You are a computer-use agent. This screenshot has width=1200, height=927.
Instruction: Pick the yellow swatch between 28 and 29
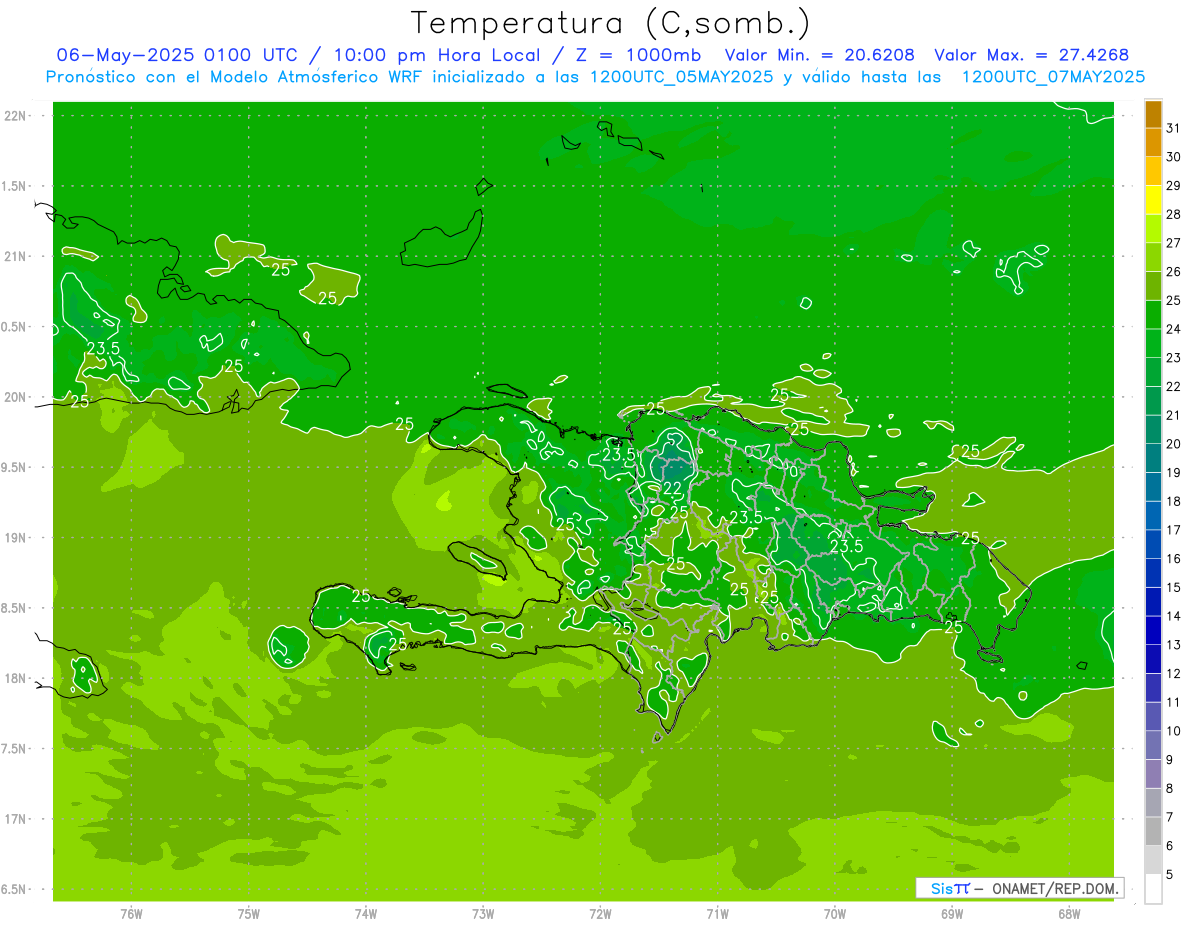click(x=1153, y=200)
